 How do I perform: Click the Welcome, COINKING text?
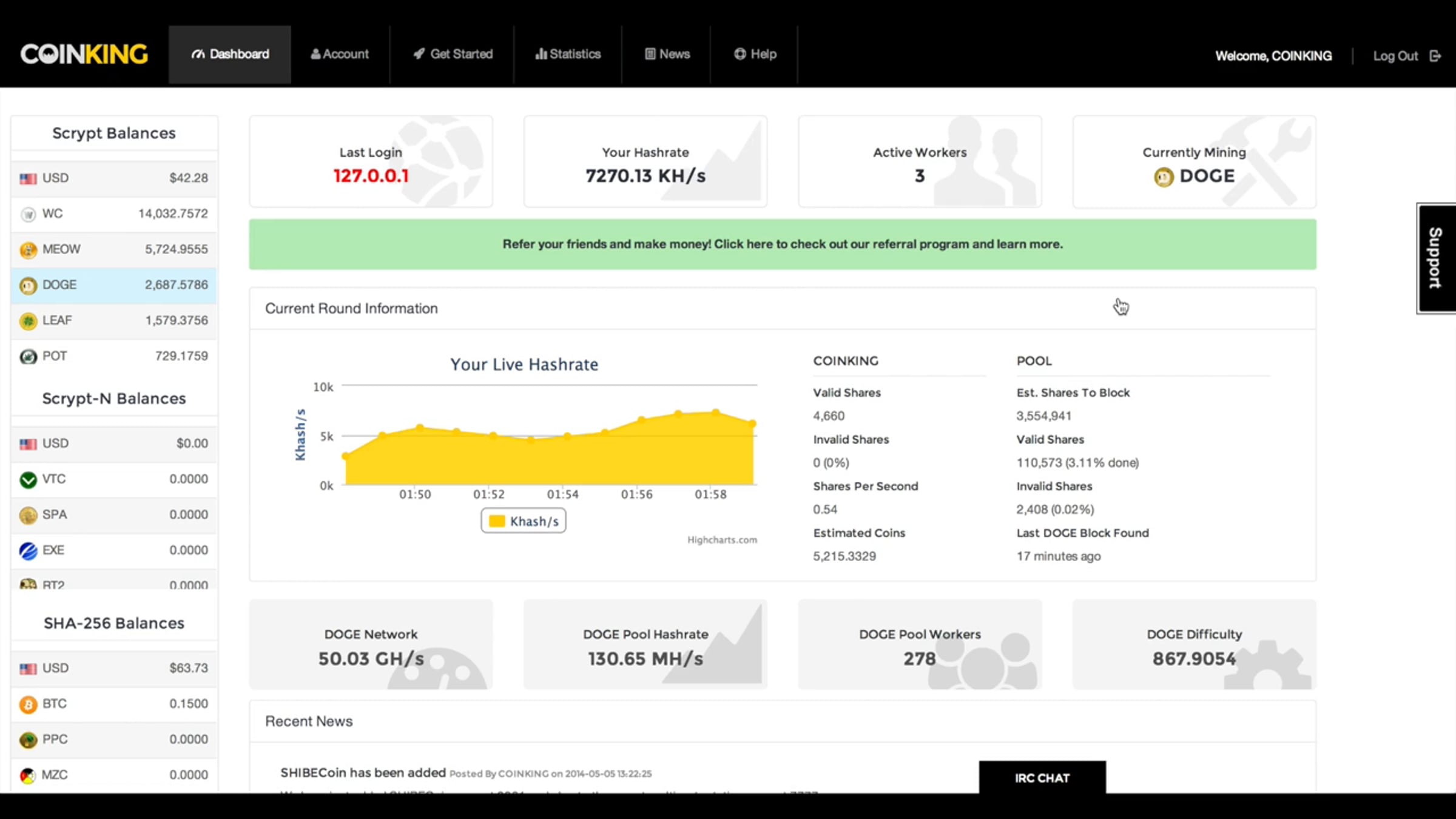point(1273,56)
